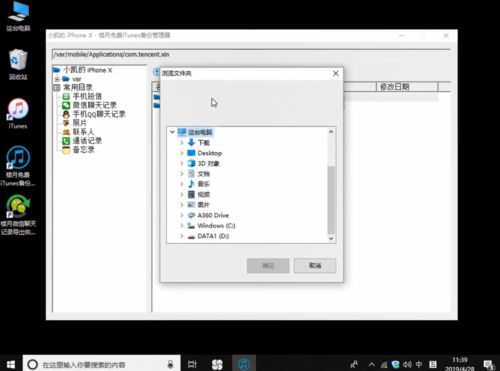Click the grayed OK button in dialog
Image resolution: width=500 pixels, height=371 pixels.
[268, 266]
